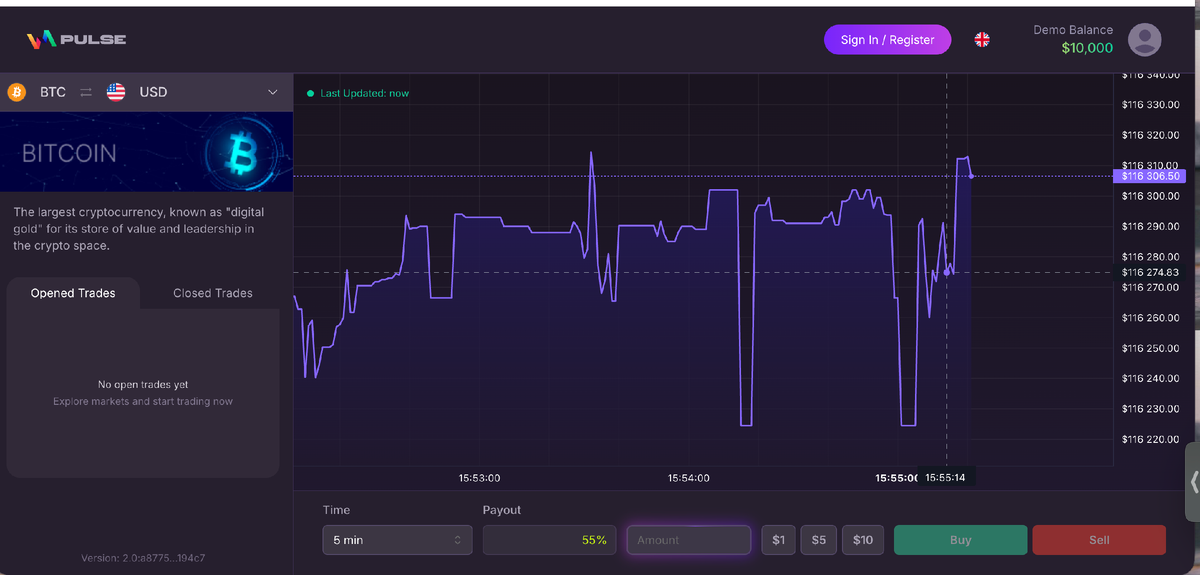Click the collapsed side panel arrow handle
This screenshot has height=575, width=1200.
click(x=1193, y=482)
